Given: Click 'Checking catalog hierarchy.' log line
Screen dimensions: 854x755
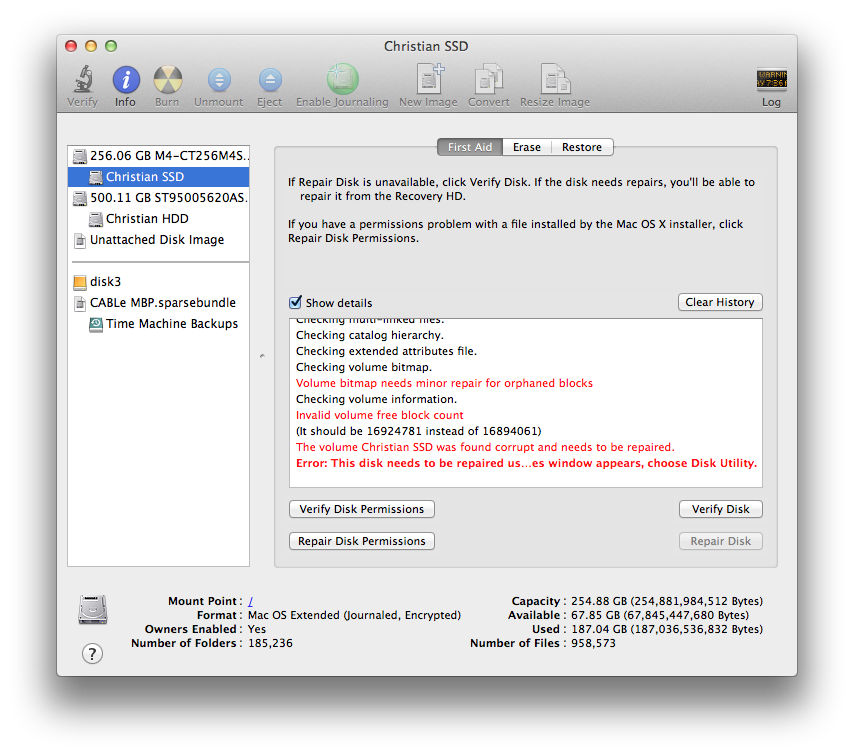Looking at the screenshot, I should 370,335.
